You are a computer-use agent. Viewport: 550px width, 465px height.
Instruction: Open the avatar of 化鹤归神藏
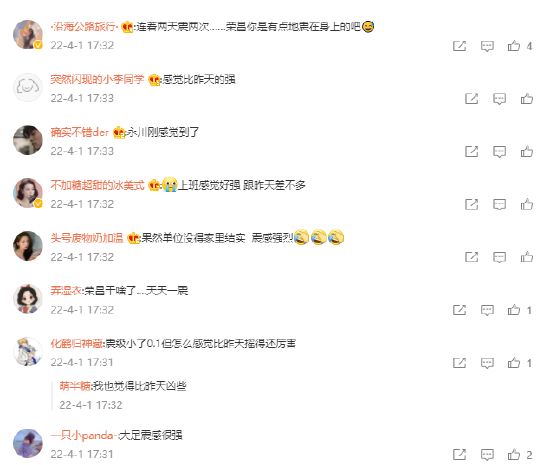(28, 352)
